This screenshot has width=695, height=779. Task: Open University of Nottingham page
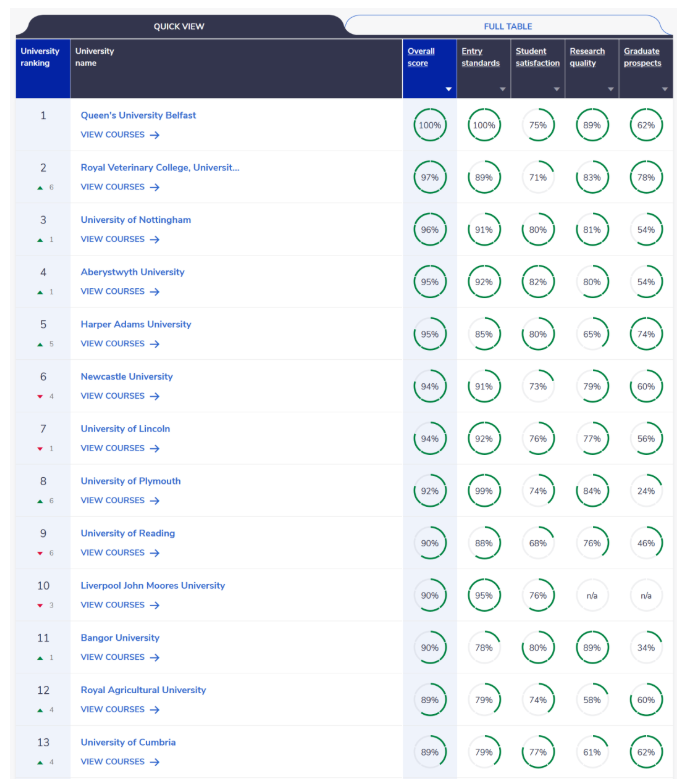tap(135, 220)
